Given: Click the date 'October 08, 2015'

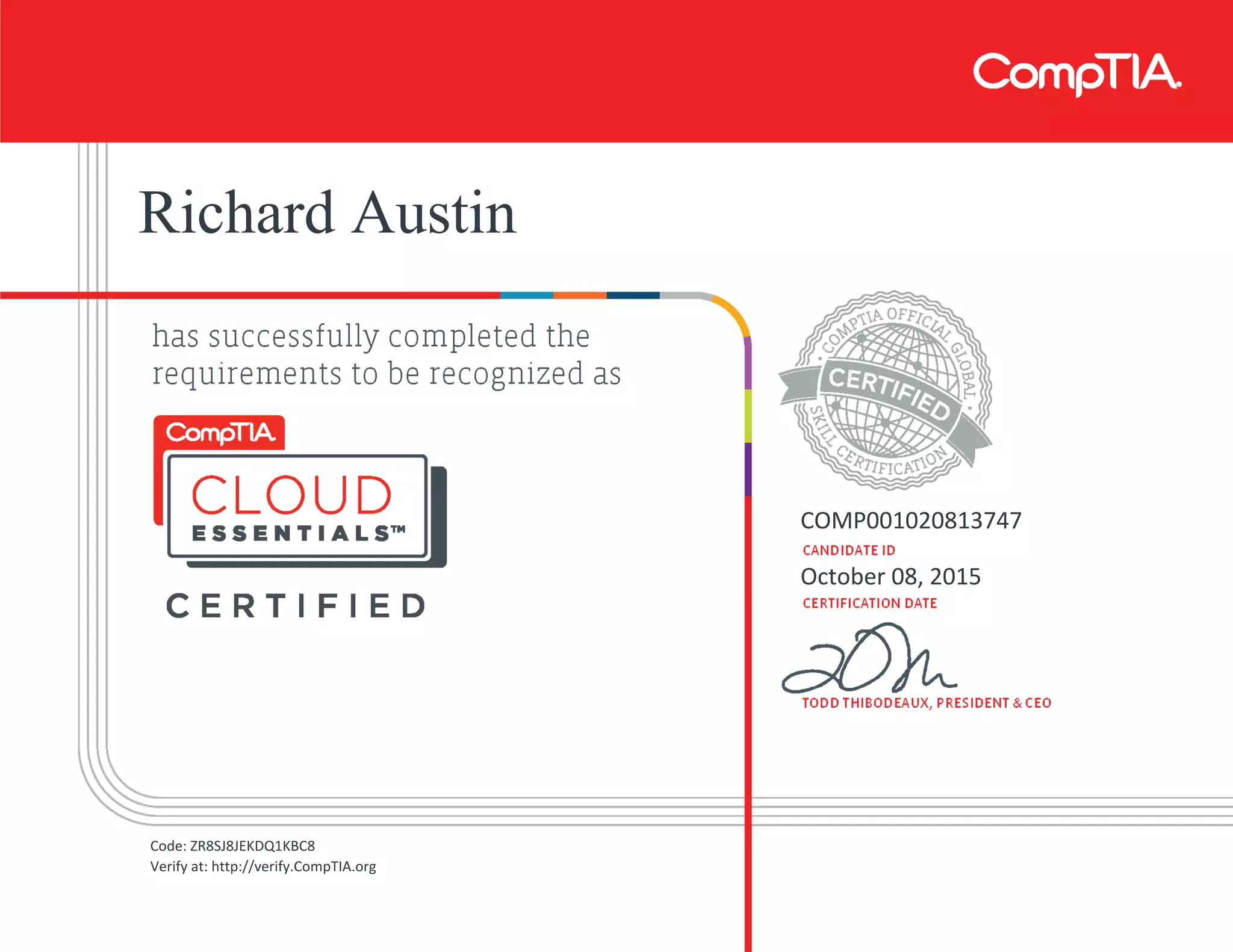Looking at the screenshot, I should [x=890, y=576].
